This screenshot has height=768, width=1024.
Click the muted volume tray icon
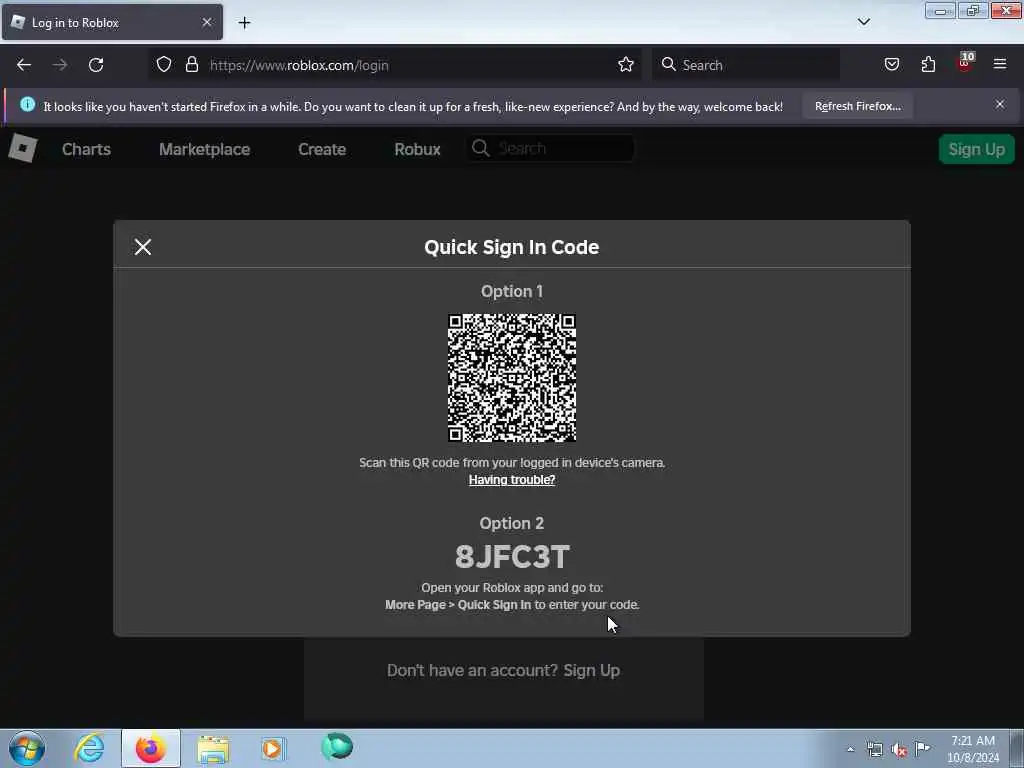(x=899, y=750)
